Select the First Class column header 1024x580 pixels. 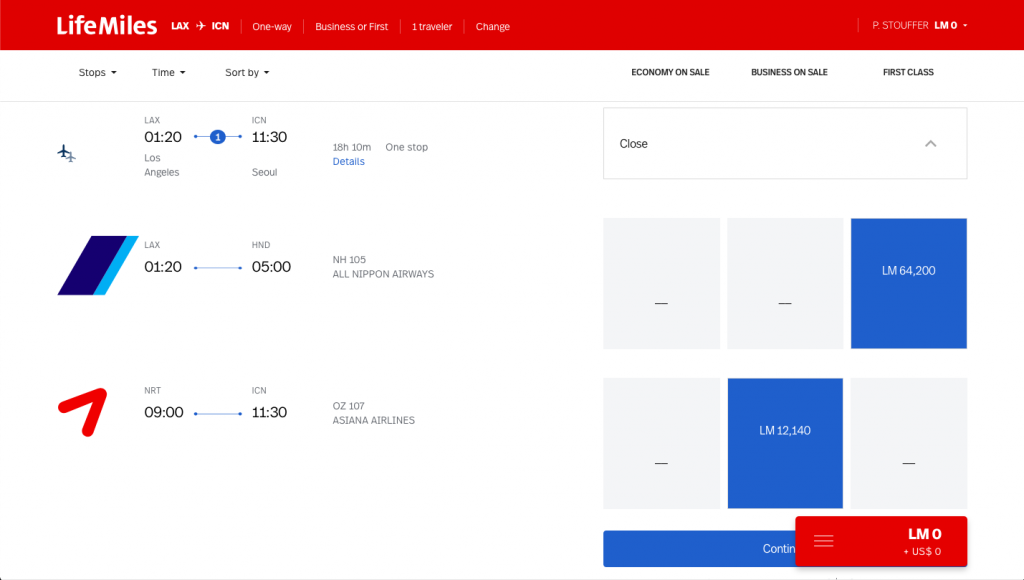coord(908,72)
